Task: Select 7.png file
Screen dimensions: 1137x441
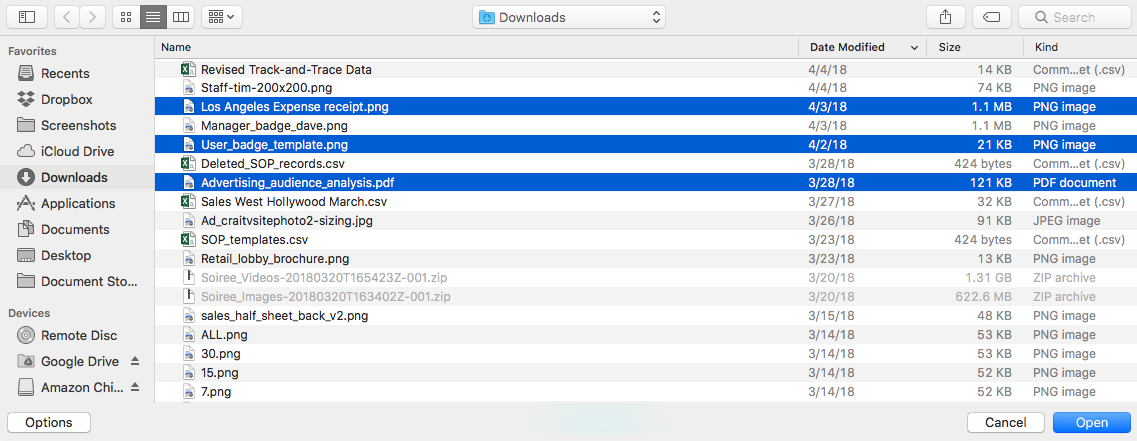Action: [645, 392]
